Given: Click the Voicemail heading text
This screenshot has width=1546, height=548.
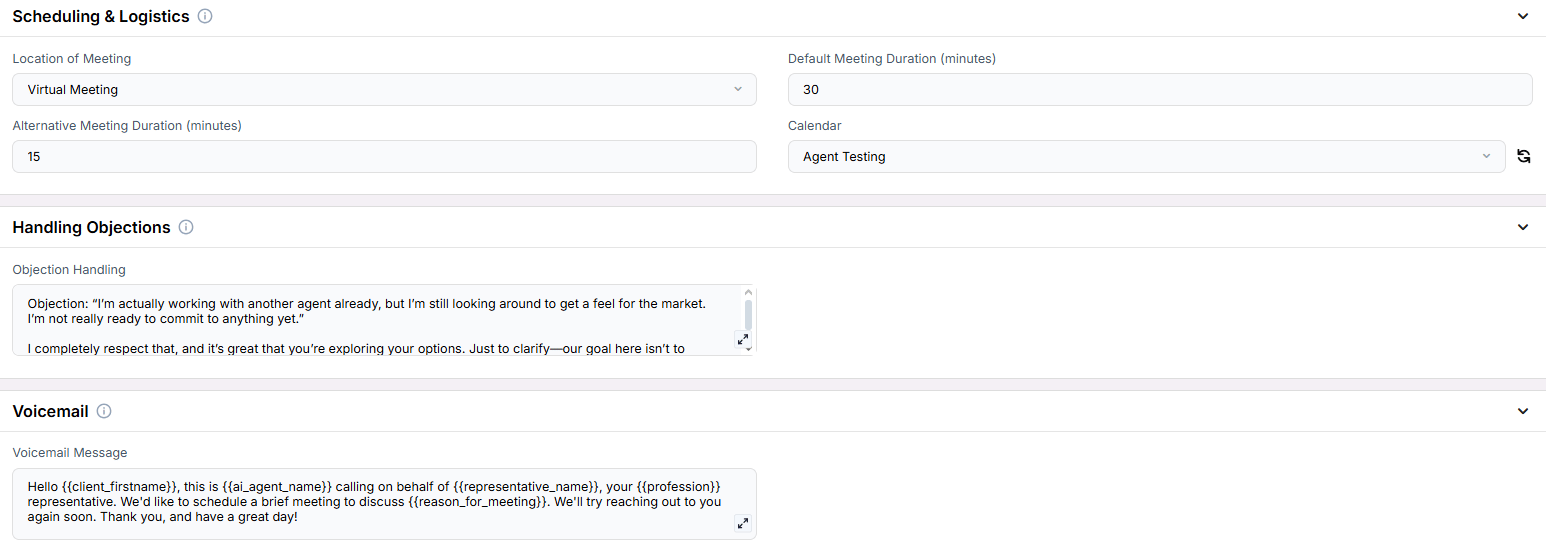Looking at the screenshot, I should [50, 411].
